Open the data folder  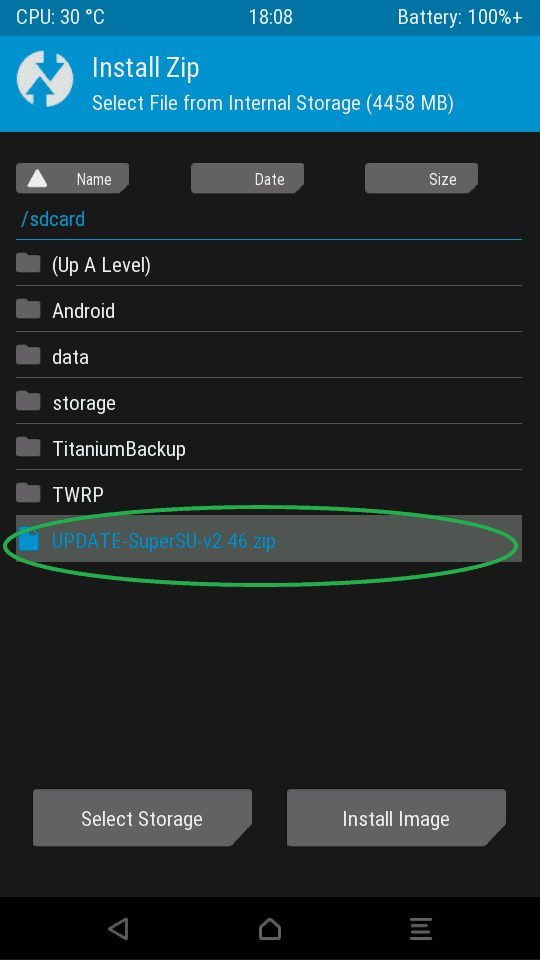[x=269, y=356]
